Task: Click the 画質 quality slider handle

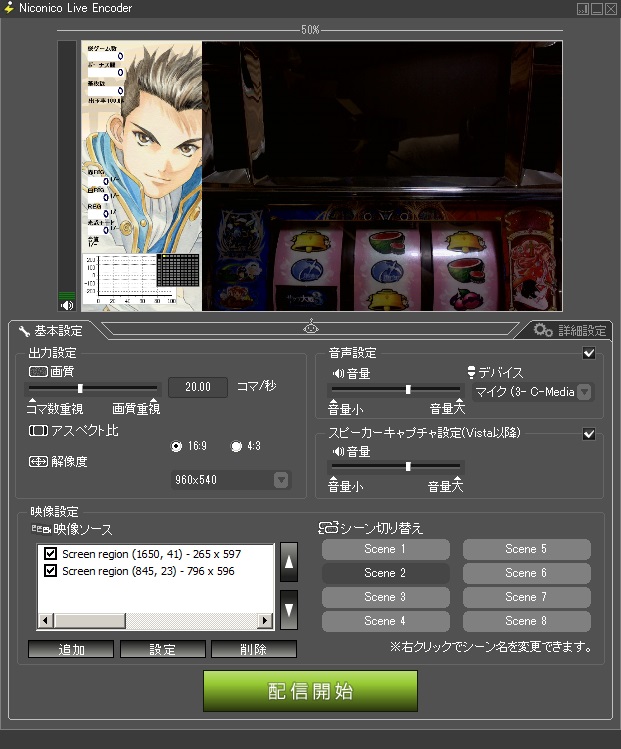Action: [x=80, y=388]
